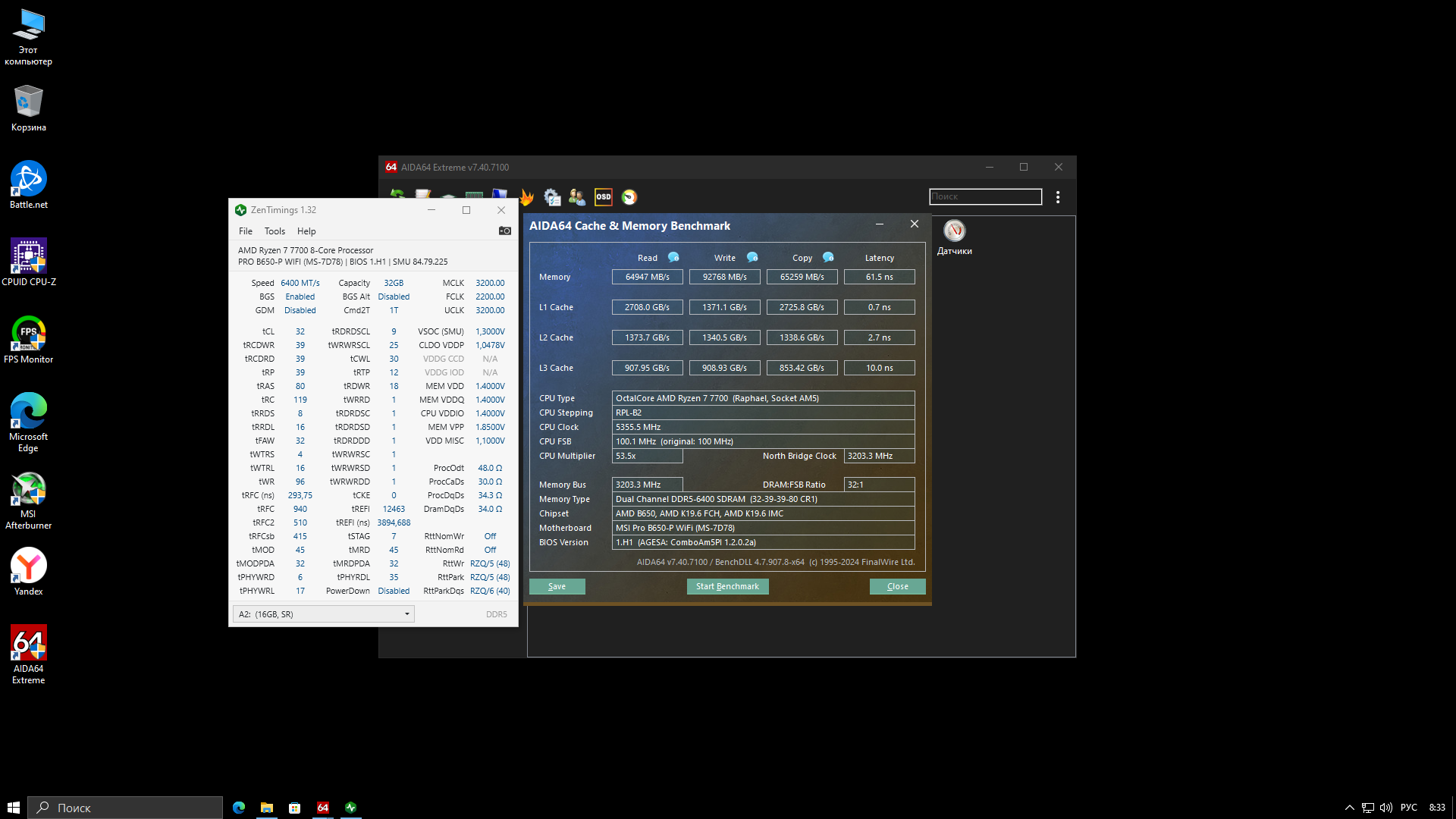Click the ZenTimings screenshot camera icon

pos(504,231)
